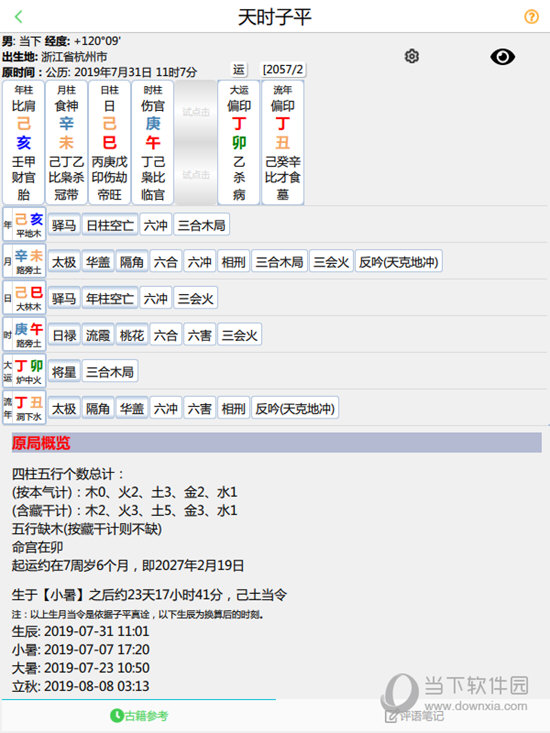Click 相刑 tag in month row

tap(234, 262)
